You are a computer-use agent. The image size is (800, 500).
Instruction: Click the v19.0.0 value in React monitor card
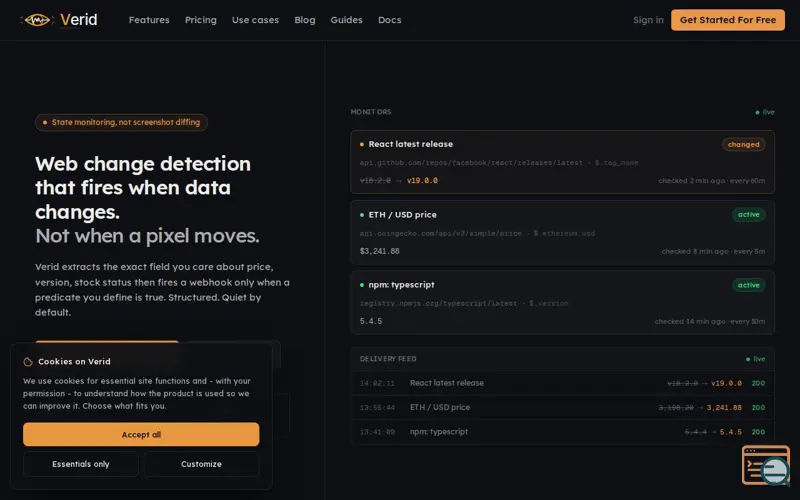(422, 181)
